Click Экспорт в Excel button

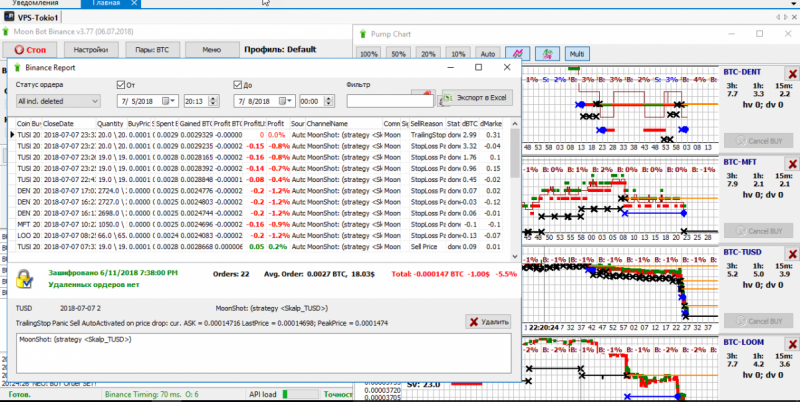476,98
